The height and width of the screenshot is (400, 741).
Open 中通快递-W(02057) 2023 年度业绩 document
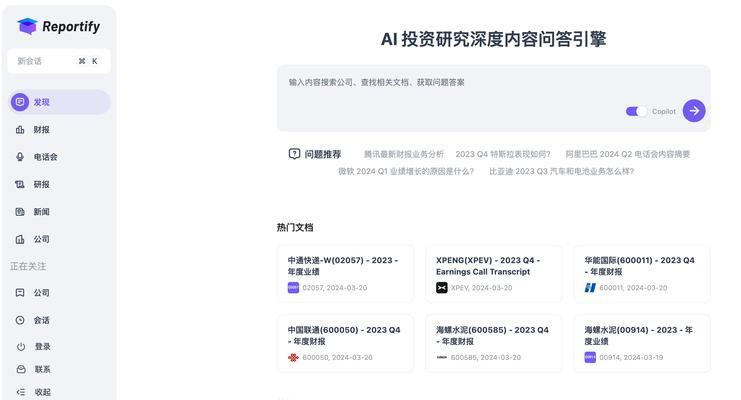coord(345,274)
